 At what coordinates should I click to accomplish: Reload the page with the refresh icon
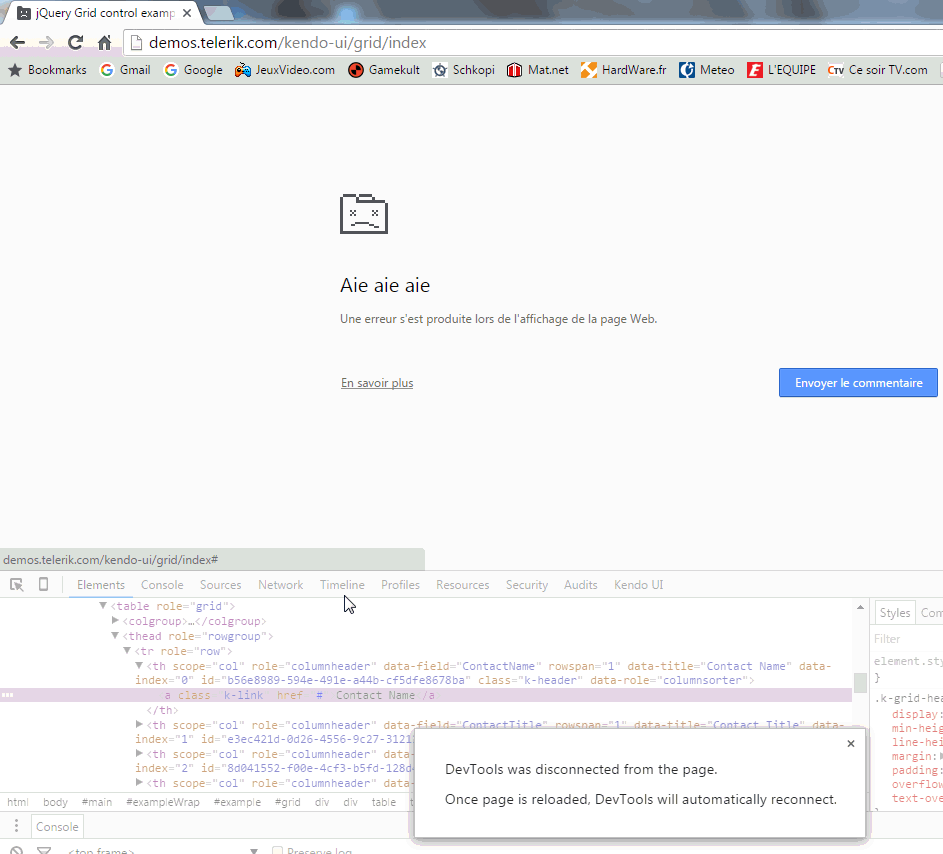pyautogui.click(x=75, y=43)
